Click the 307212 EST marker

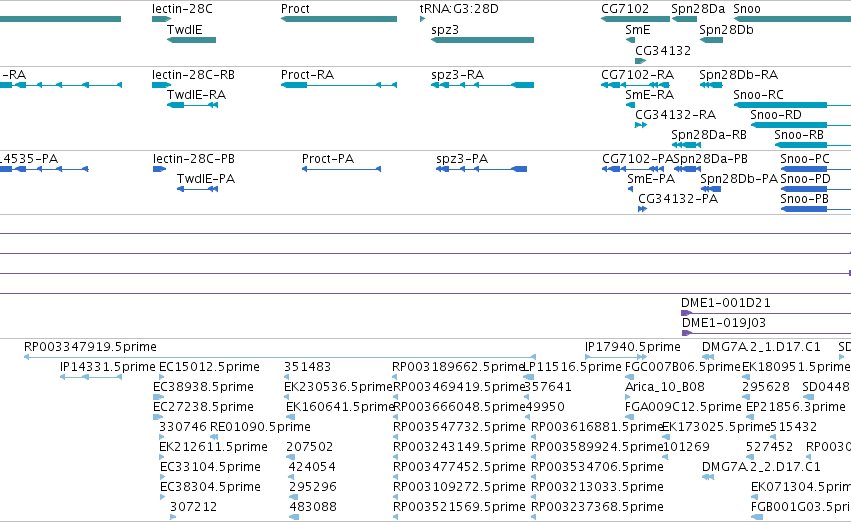173,517
